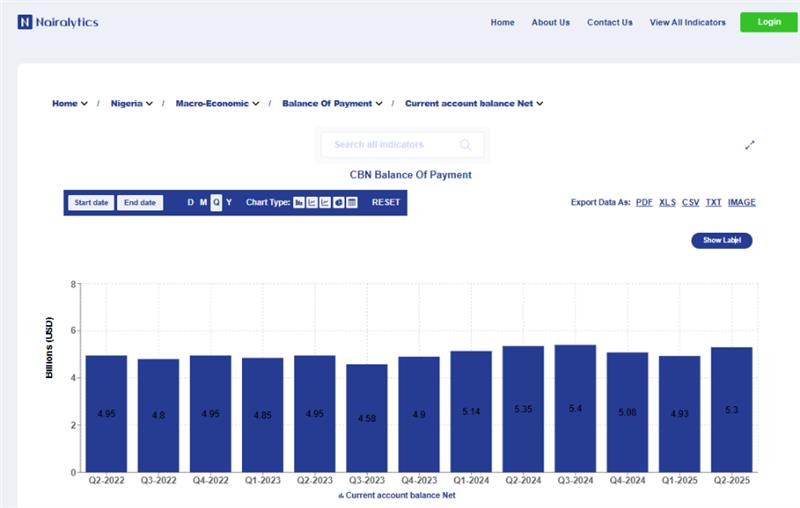Expand the Macro-Economic breadcrumb dropdown
This screenshot has height=508, width=800.
click(x=217, y=103)
